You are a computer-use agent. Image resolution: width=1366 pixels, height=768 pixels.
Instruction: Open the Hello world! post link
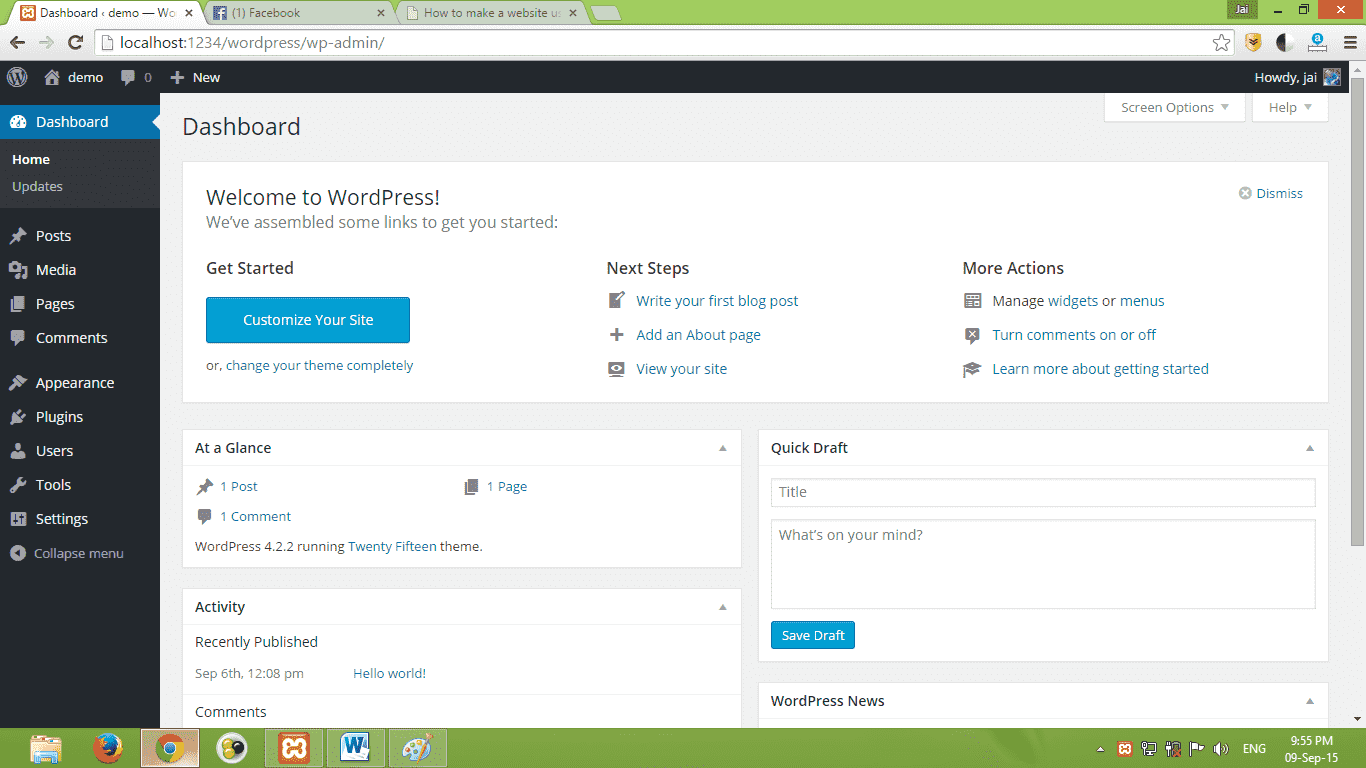389,673
